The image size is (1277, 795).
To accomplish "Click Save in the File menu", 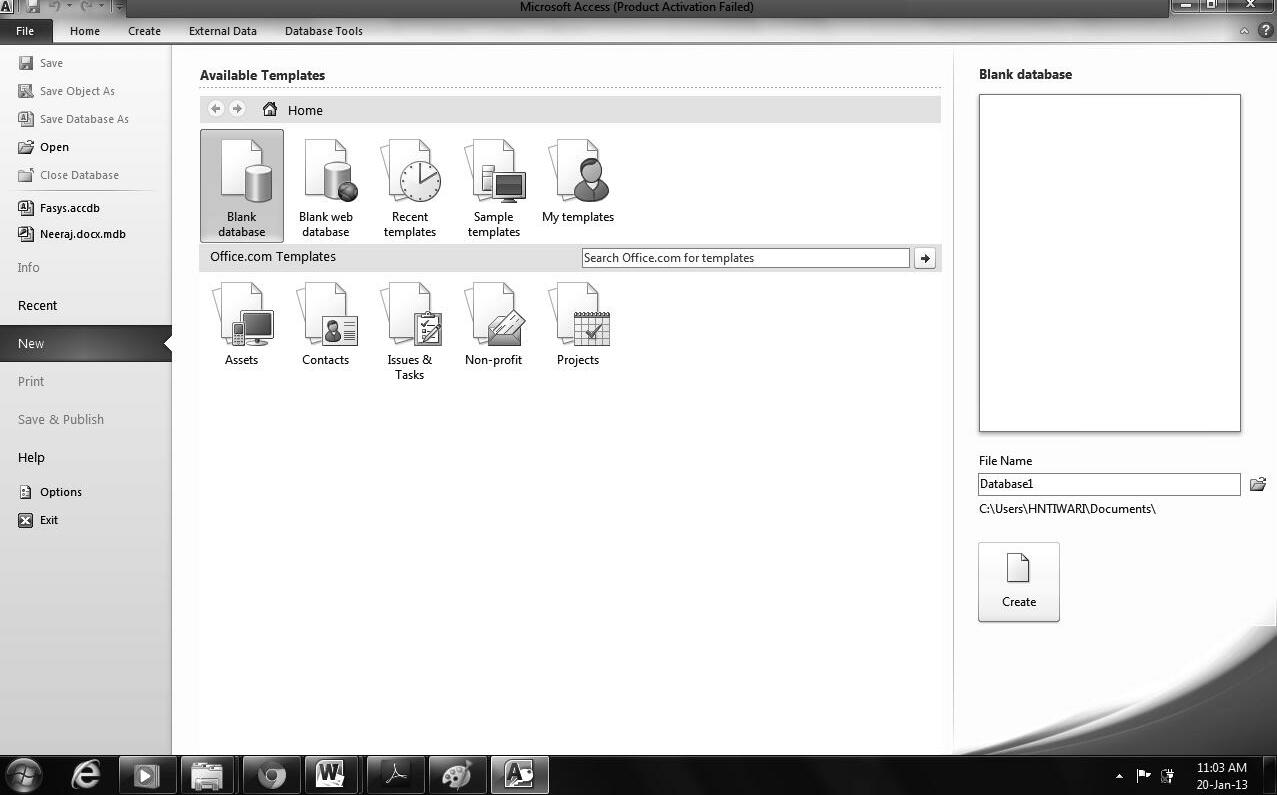I will (x=41, y=63).
